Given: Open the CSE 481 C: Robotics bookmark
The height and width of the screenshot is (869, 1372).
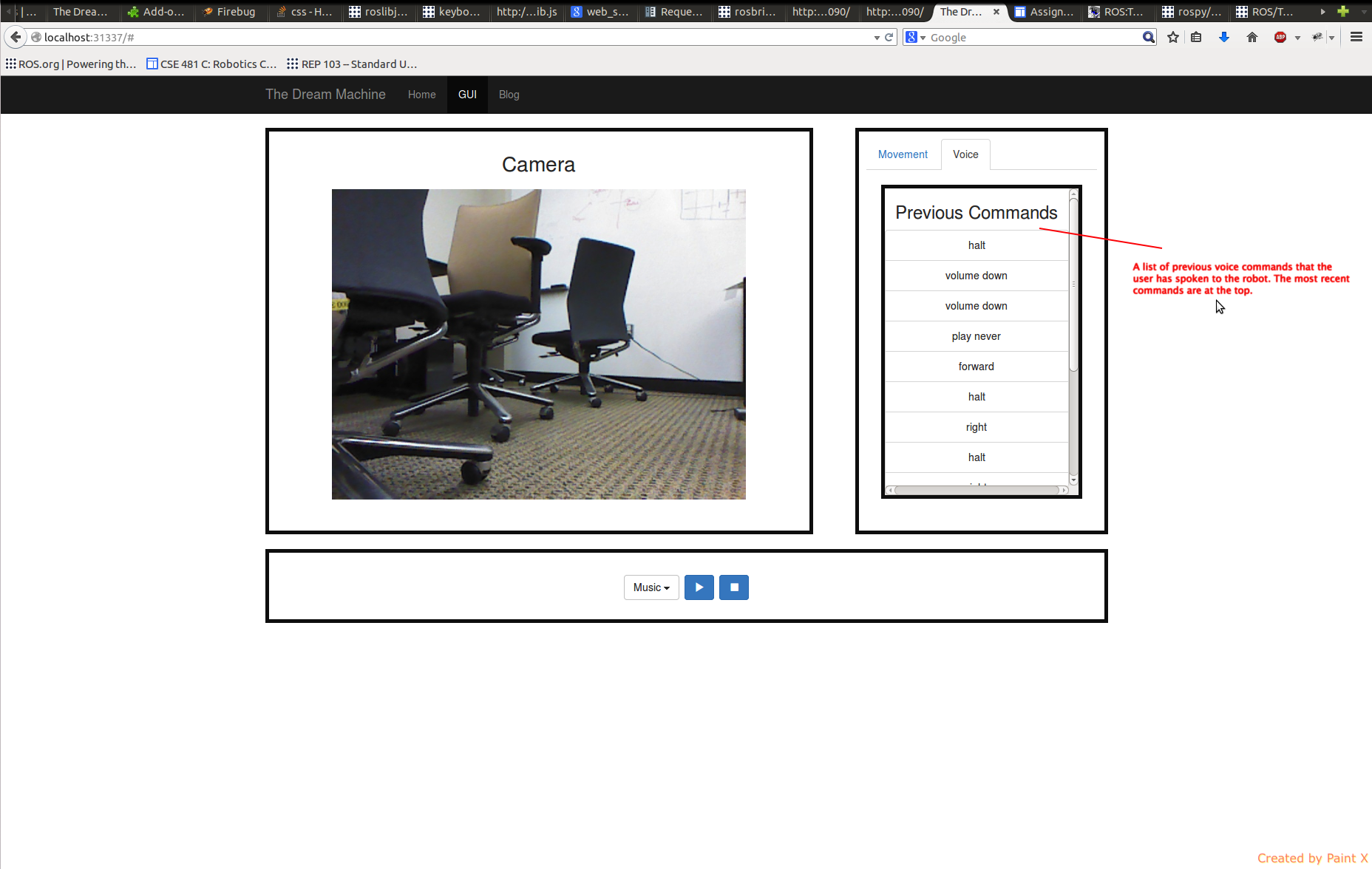Looking at the screenshot, I should pos(211,64).
